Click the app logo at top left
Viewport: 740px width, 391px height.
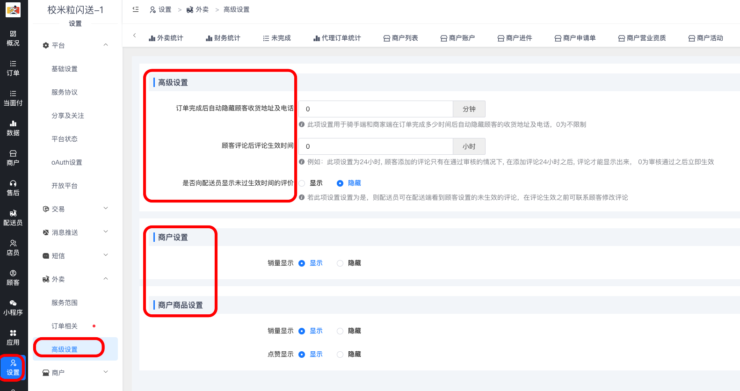pos(13,9)
